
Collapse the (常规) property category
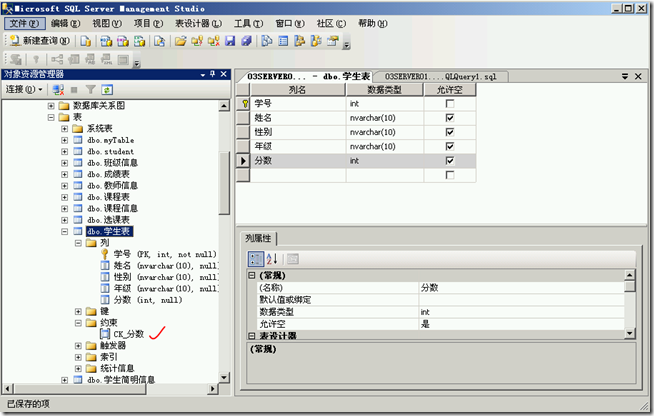pos(252,275)
